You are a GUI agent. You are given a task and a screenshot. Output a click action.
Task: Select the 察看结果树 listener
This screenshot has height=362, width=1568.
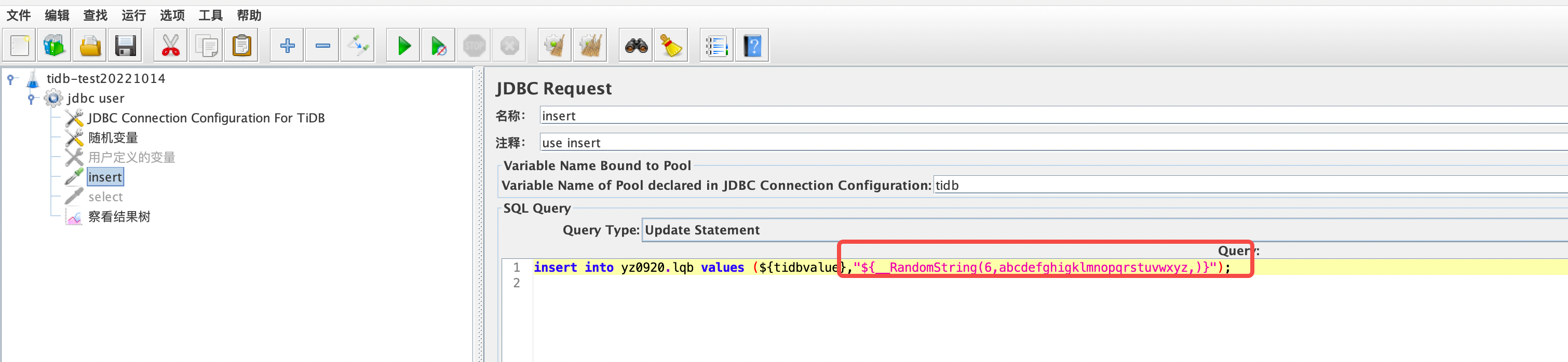click(119, 217)
